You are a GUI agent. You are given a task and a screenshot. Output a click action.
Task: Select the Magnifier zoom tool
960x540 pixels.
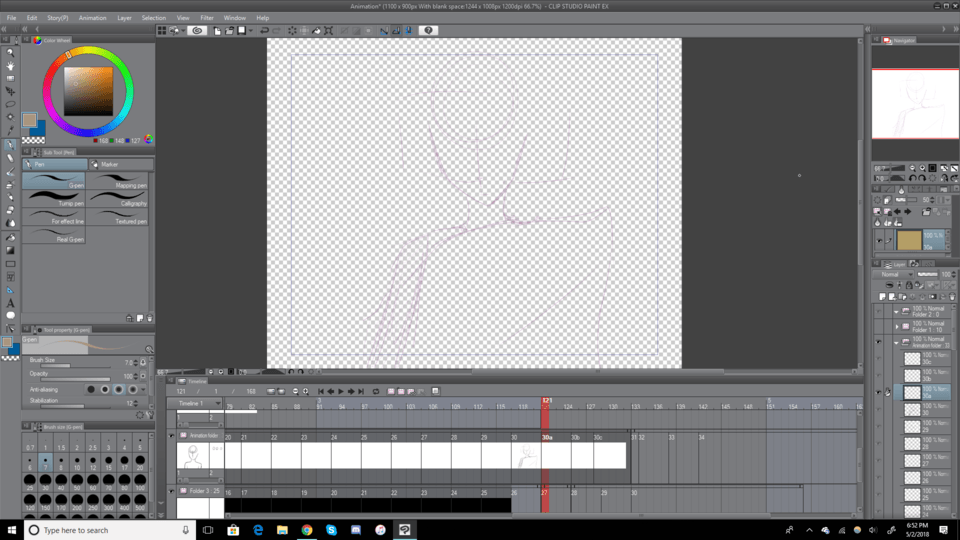[11, 53]
